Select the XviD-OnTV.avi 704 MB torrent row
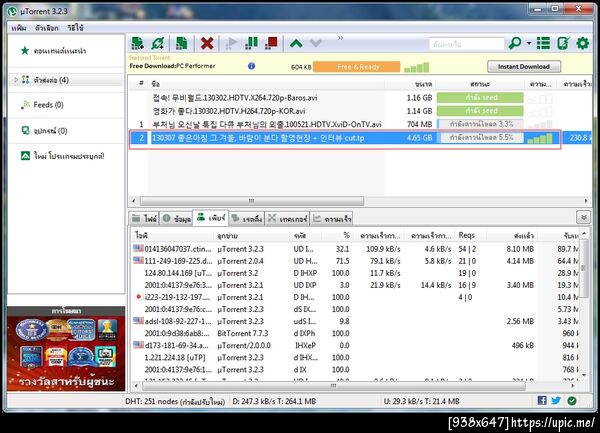 click(x=360, y=124)
